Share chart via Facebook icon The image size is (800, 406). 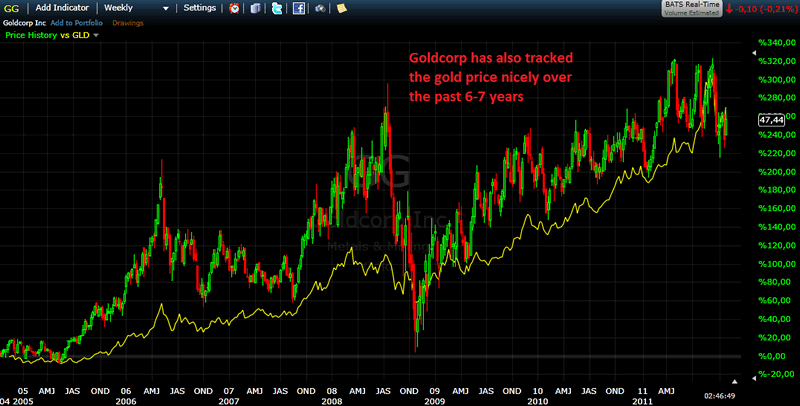coord(298,8)
